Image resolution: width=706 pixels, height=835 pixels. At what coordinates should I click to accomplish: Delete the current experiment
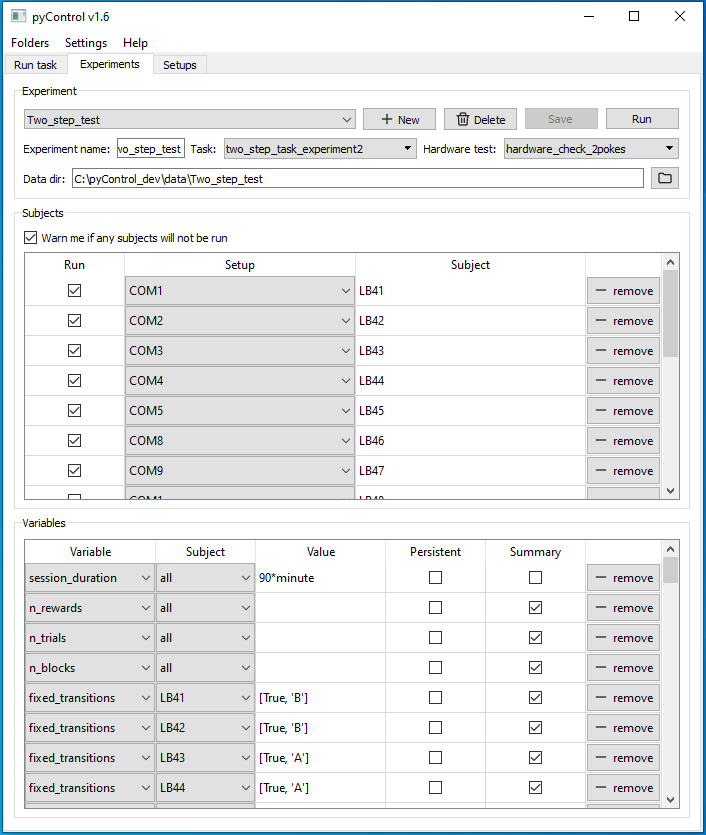tap(480, 119)
